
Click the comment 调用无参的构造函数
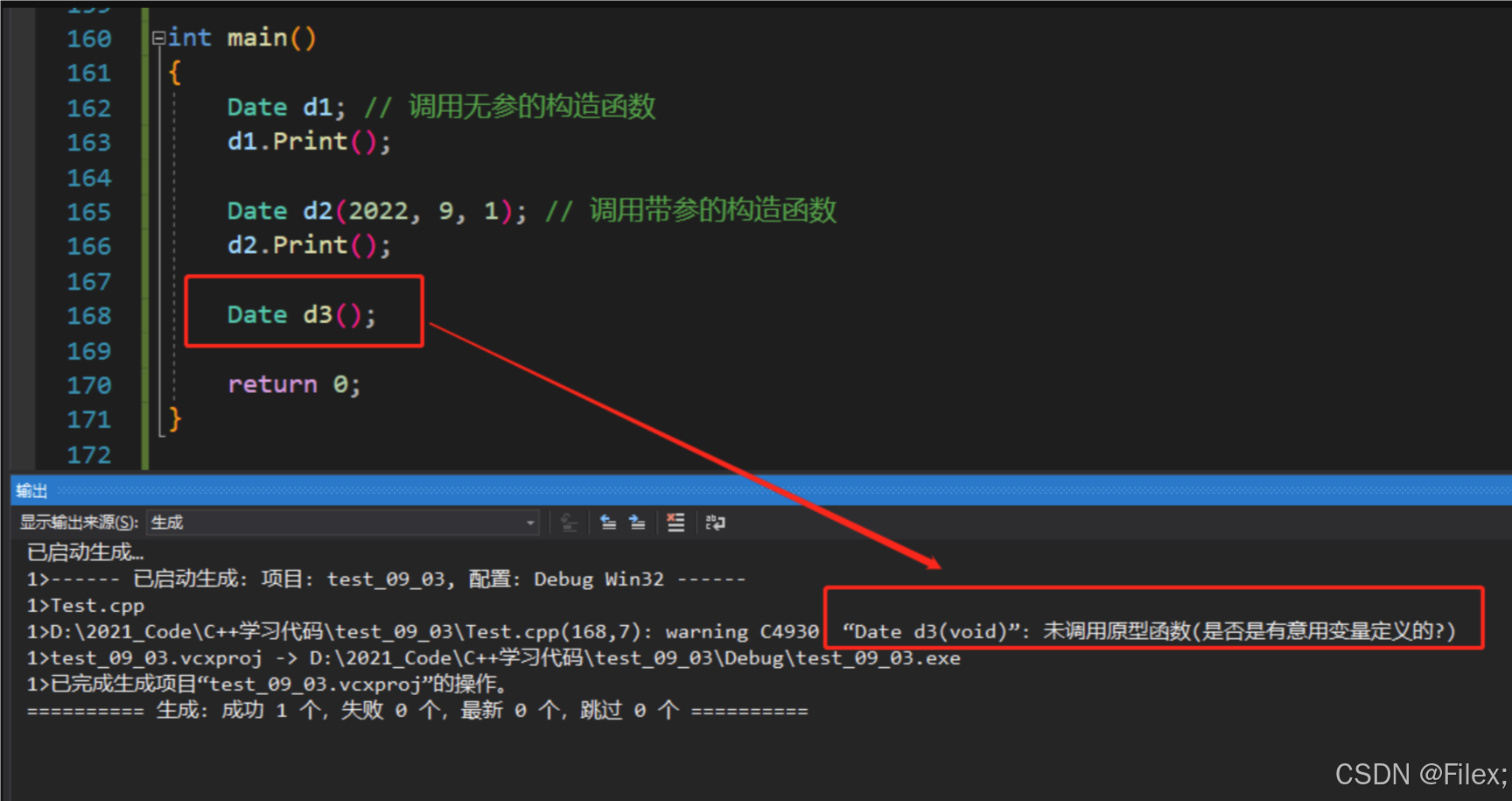(532, 107)
